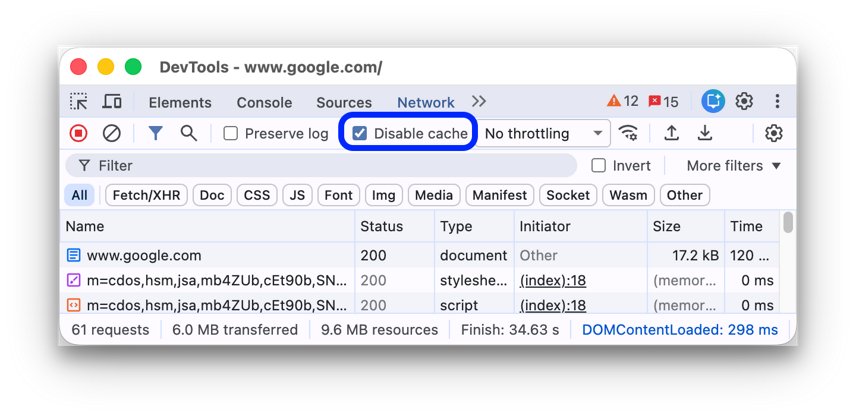Viewport: 856px width, 416px height.
Task: Open the AI assistance button
Action: coord(713,102)
